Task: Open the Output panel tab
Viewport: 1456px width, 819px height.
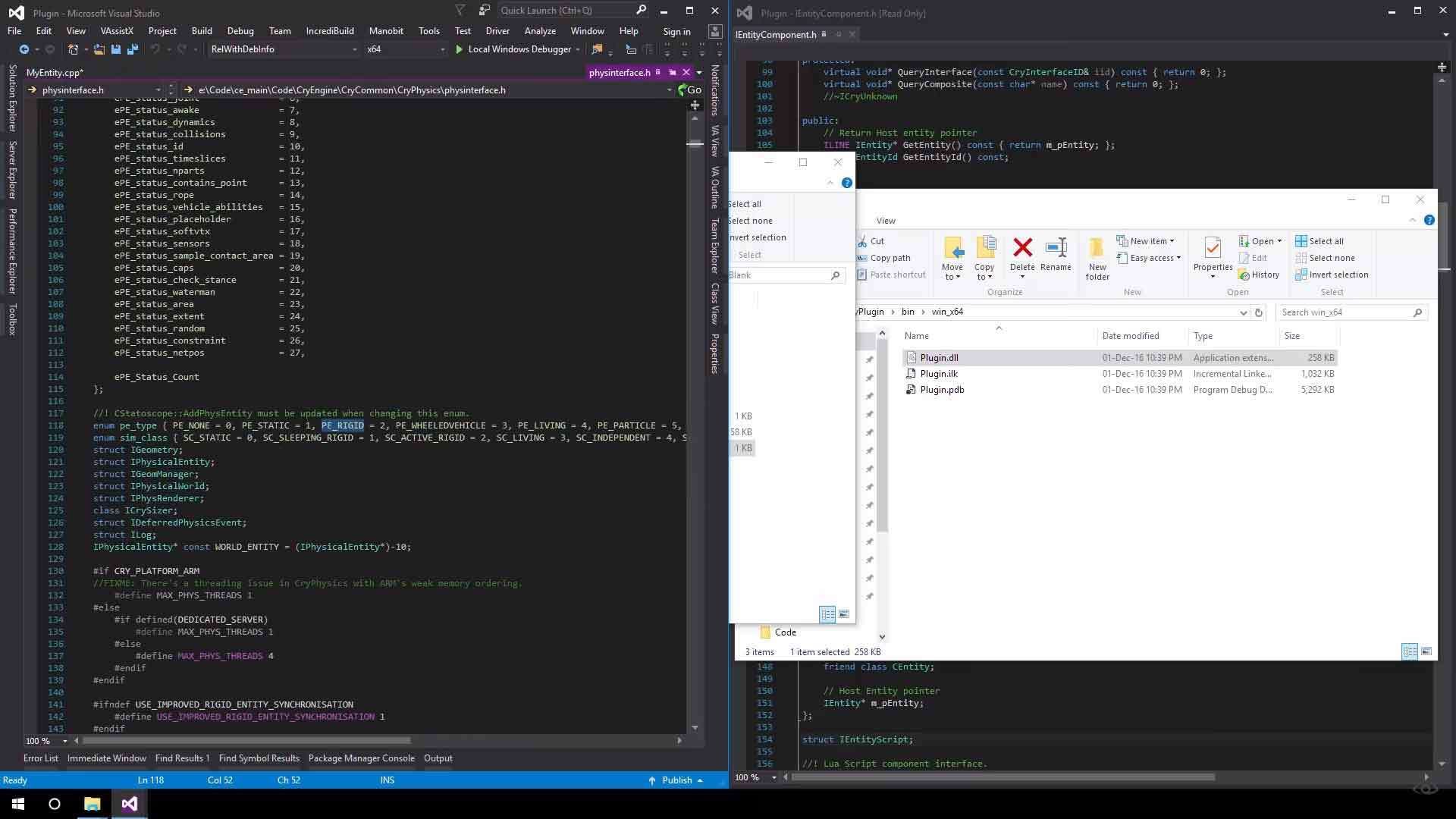Action: (x=438, y=758)
